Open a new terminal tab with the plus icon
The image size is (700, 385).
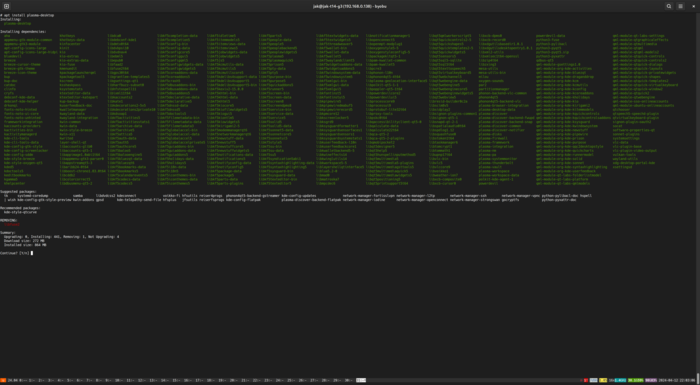[6, 6]
